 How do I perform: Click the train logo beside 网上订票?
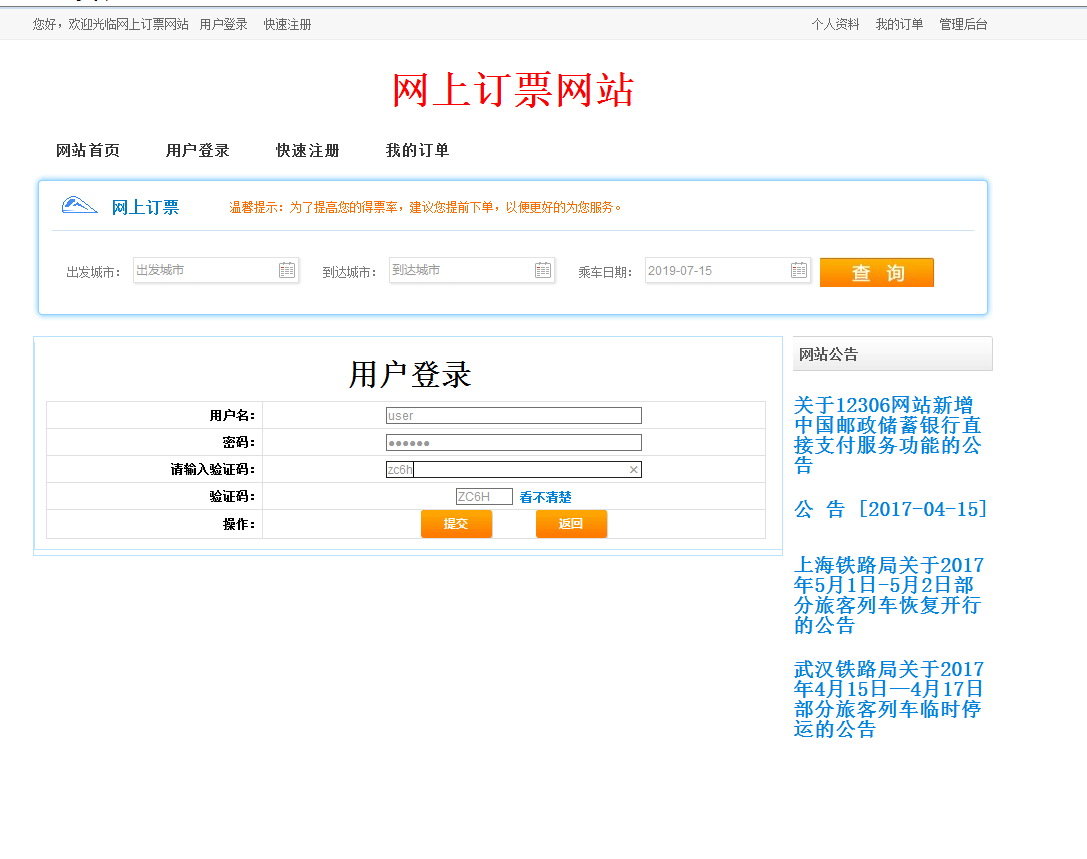[x=80, y=206]
